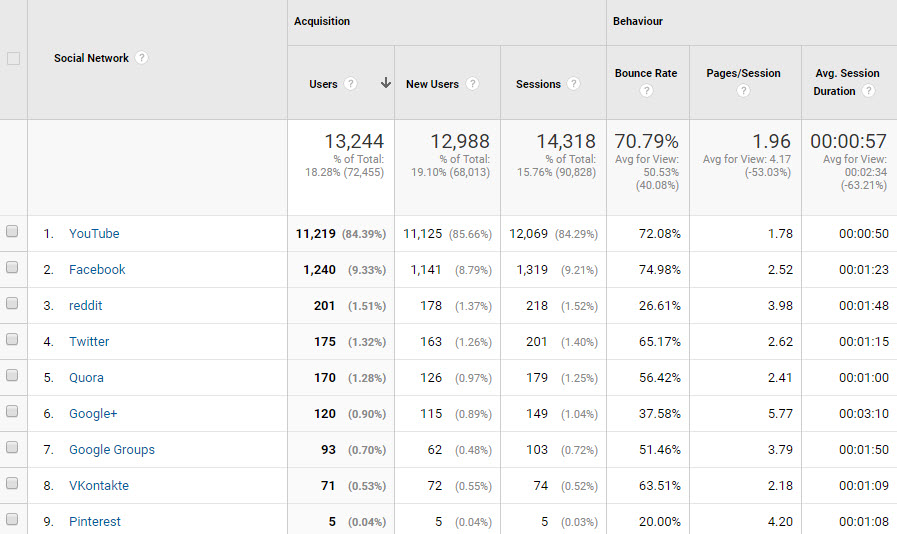897x534 pixels.
Task: Check the Google Groups row checkbox
Action: 12,448
